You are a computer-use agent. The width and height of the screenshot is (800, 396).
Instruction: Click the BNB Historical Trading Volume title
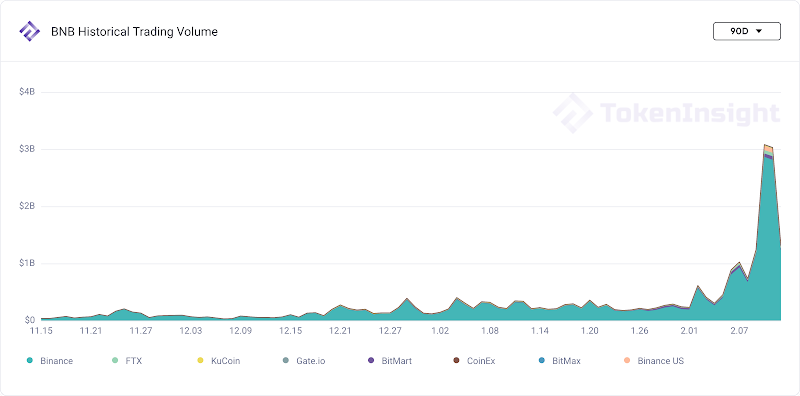(x=134, y=32)
